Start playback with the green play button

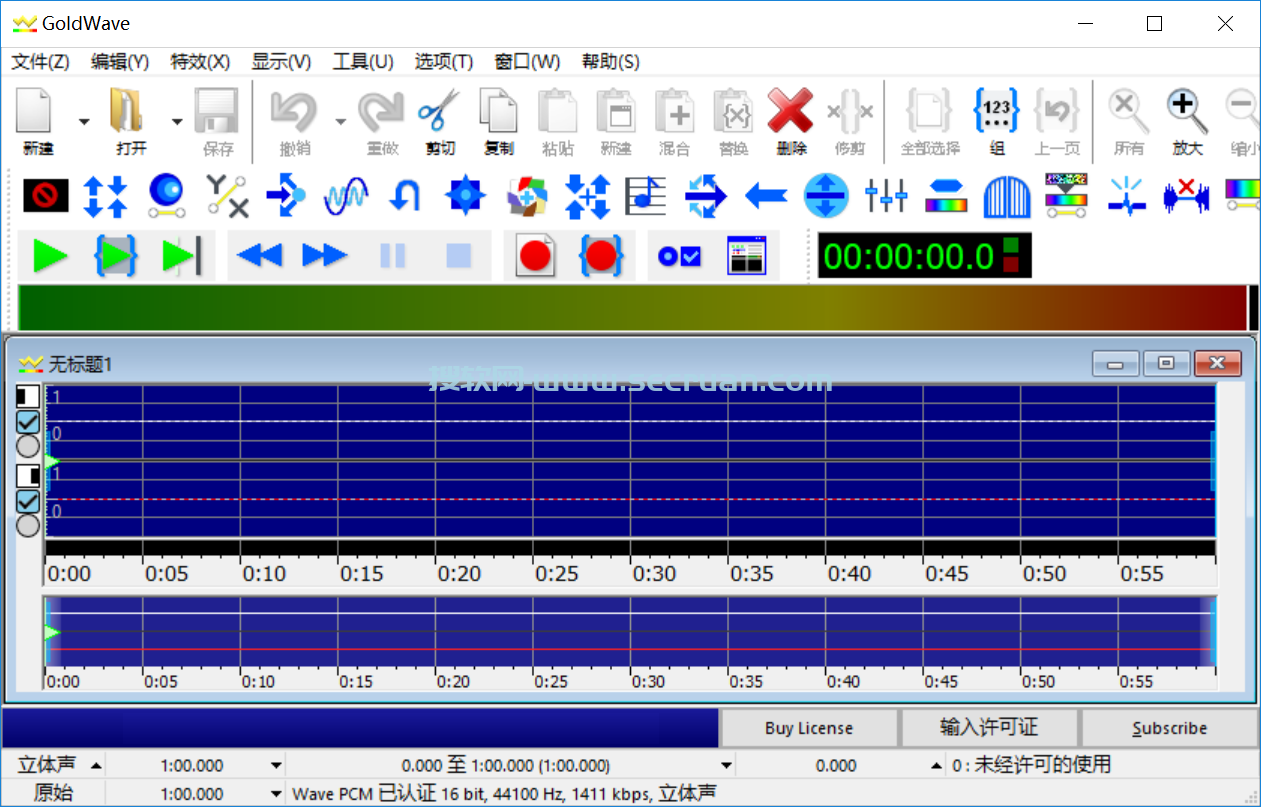(50, 256)
